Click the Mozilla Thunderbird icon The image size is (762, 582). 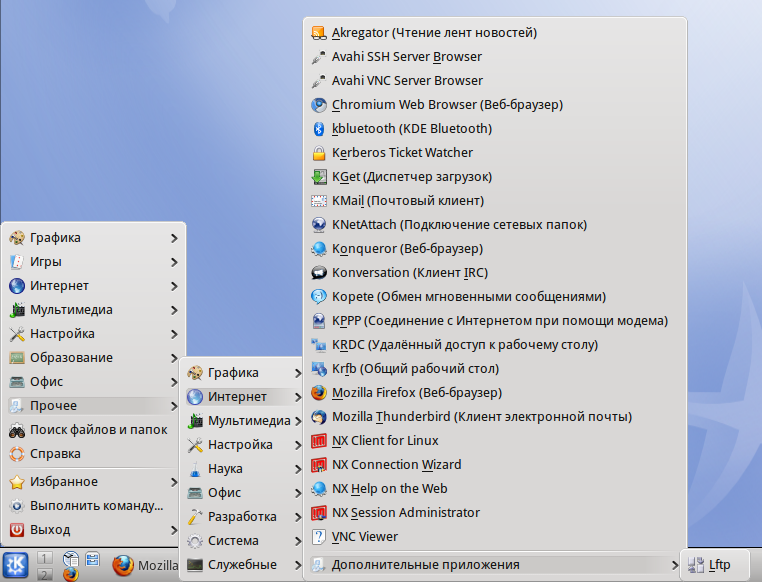319,416
